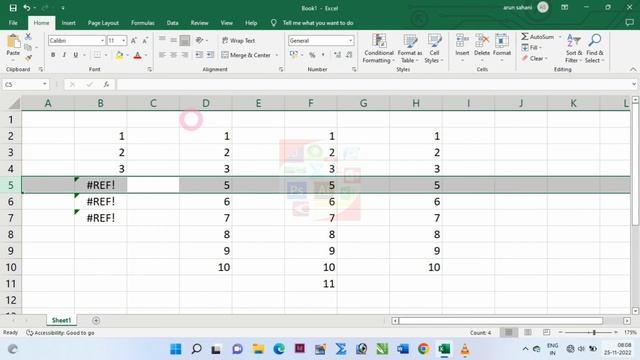640x360 pixels.
Task: Open Sort & Filter menu
Action: point(573,49)
